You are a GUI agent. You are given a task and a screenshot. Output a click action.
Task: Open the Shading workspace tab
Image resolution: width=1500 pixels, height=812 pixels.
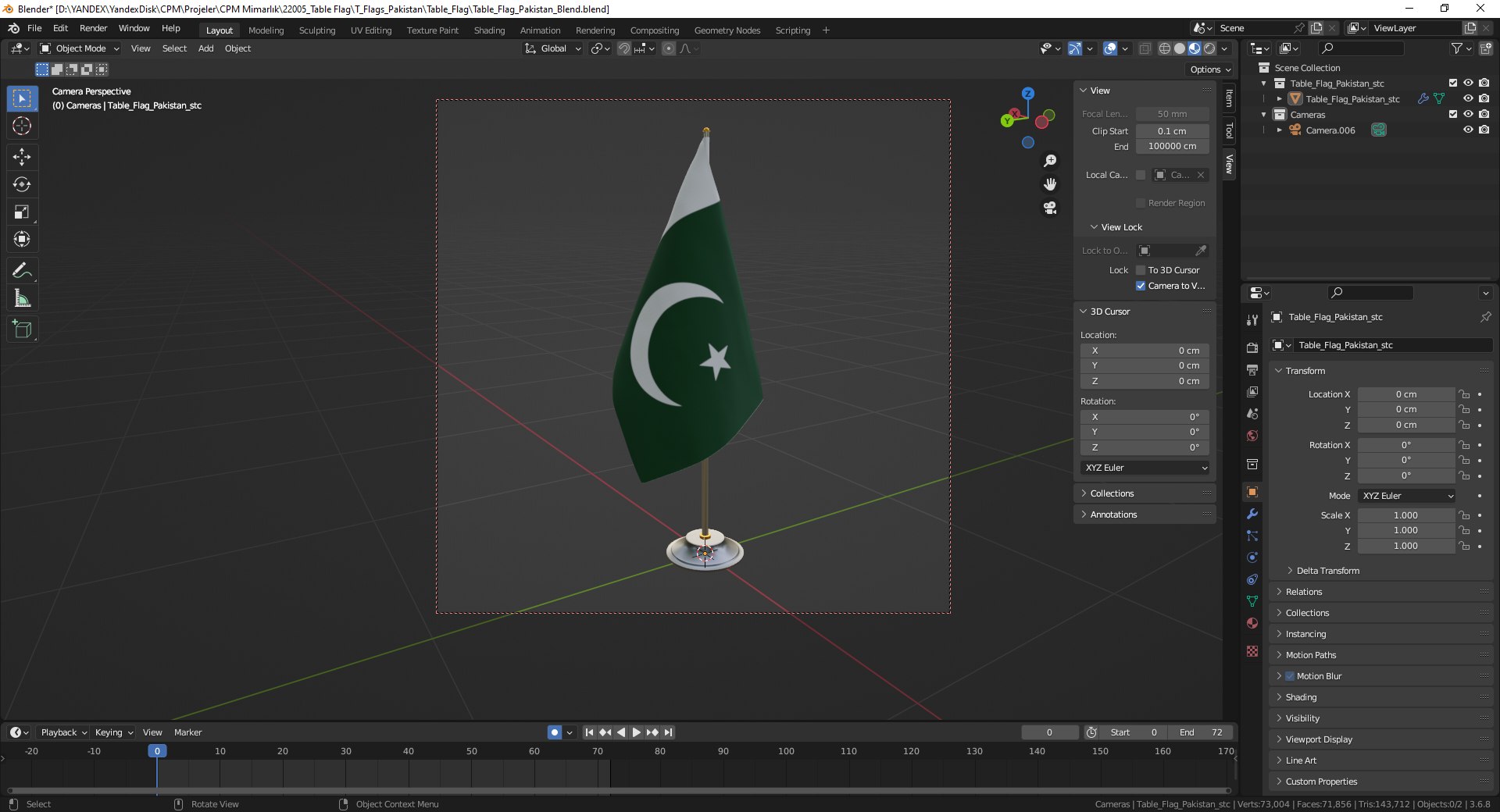click(489, 30)
